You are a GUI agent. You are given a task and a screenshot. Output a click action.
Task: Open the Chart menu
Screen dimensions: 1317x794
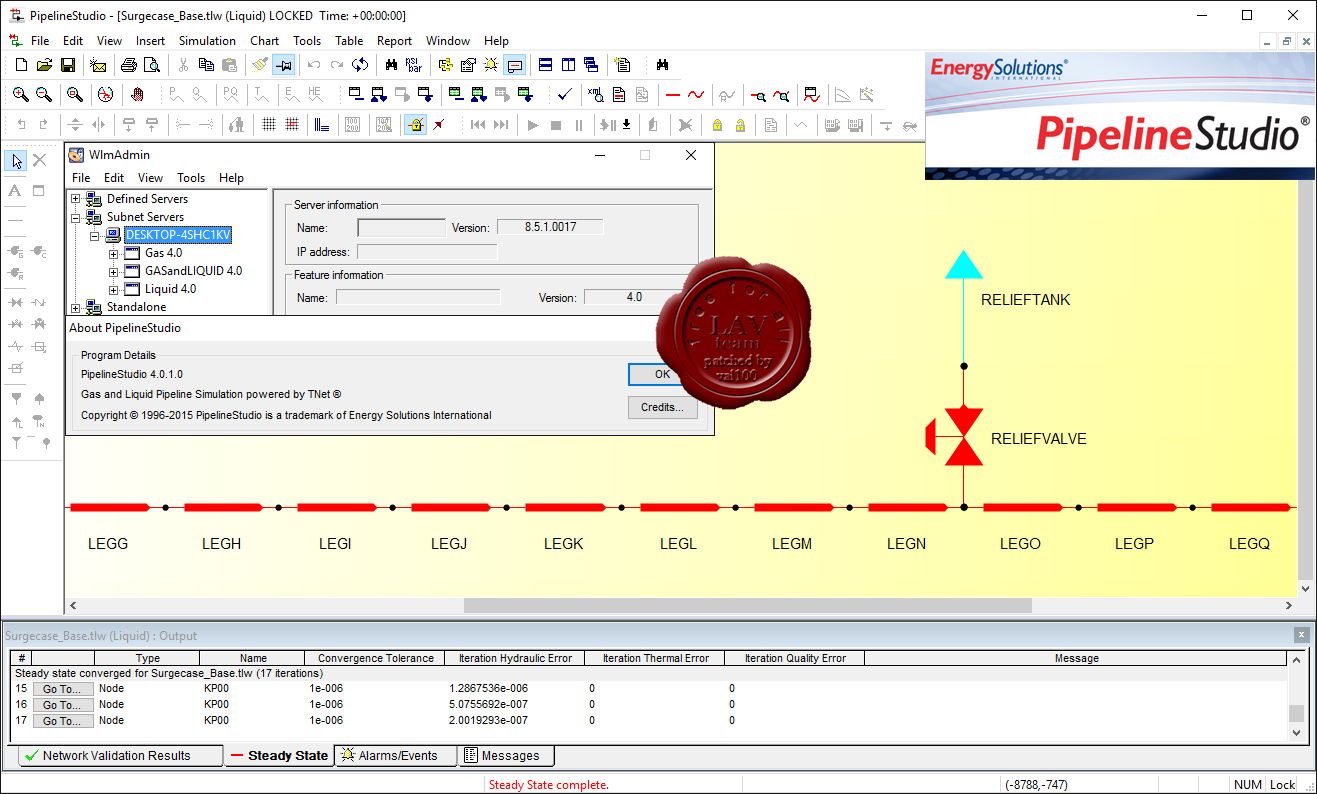click(265, 41)
